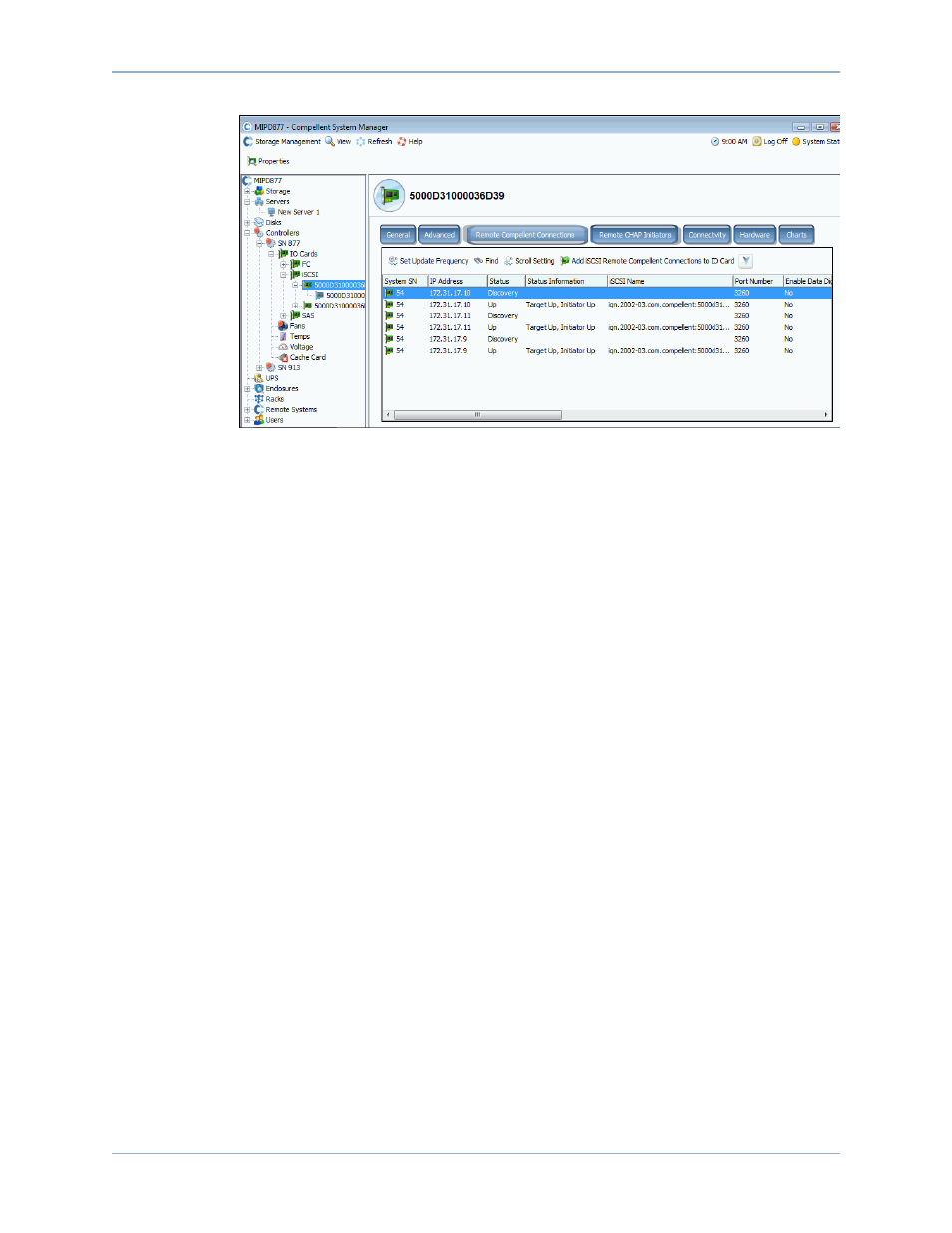Screen dimensions: 952x1233
Task: Switch to the Hardware tab
Action: [x=754, y=235]
